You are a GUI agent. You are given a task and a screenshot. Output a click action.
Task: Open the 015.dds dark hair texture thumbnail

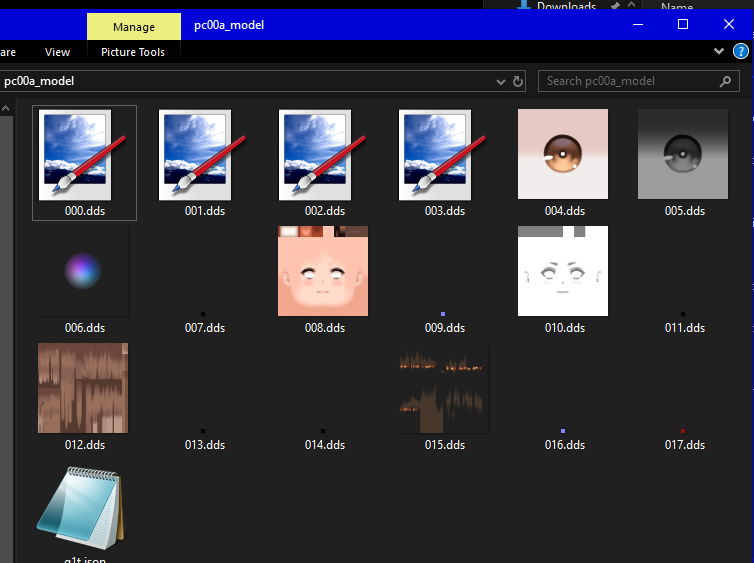443,388
